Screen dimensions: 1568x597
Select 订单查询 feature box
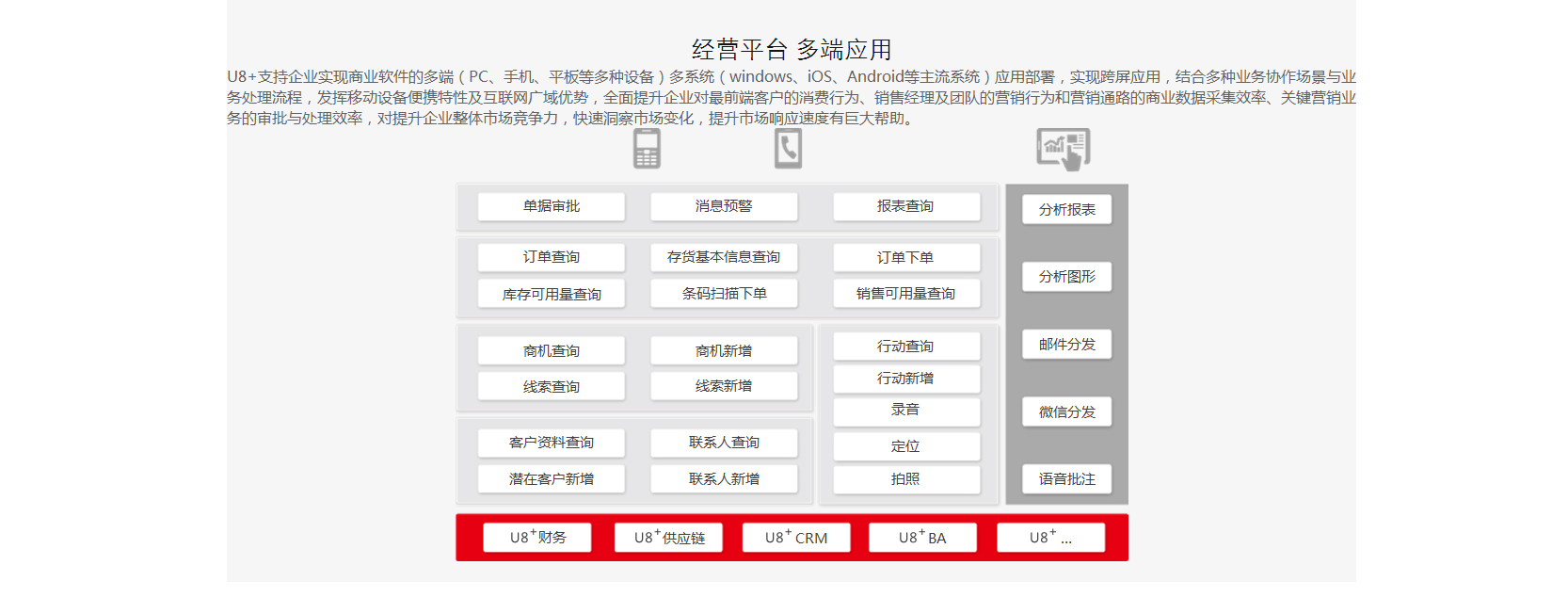point(551,257)
